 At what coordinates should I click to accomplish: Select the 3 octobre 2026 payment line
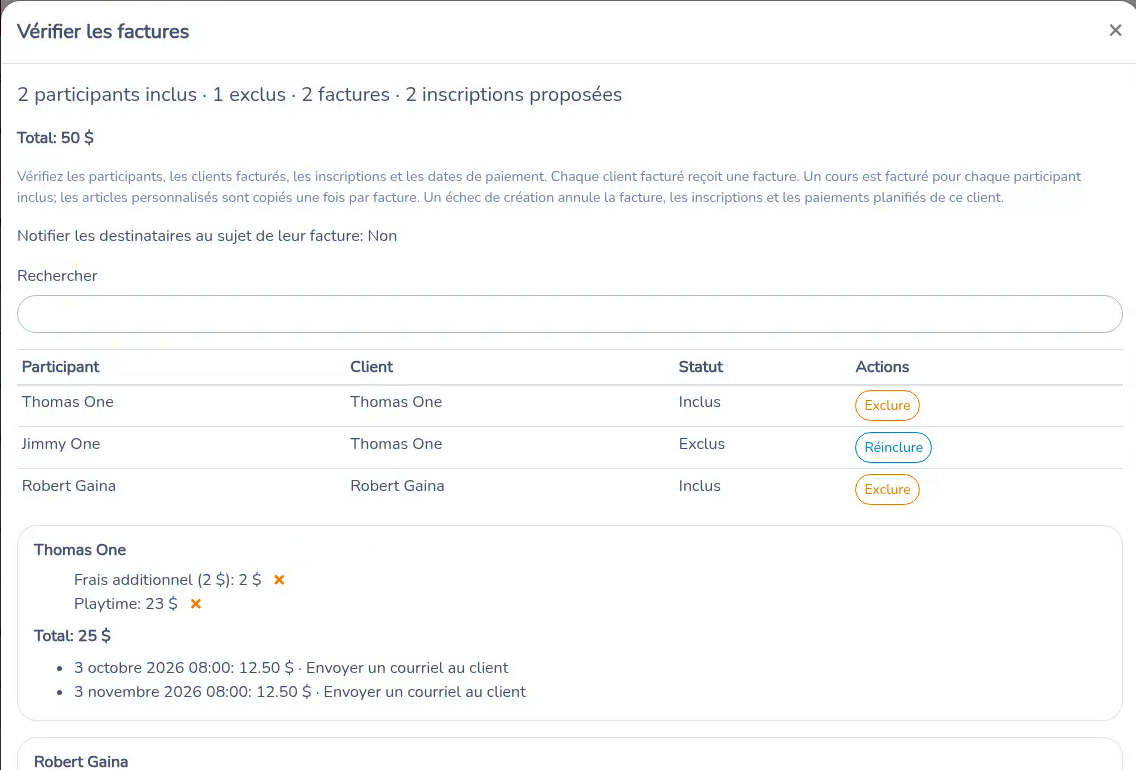[291, 667]
